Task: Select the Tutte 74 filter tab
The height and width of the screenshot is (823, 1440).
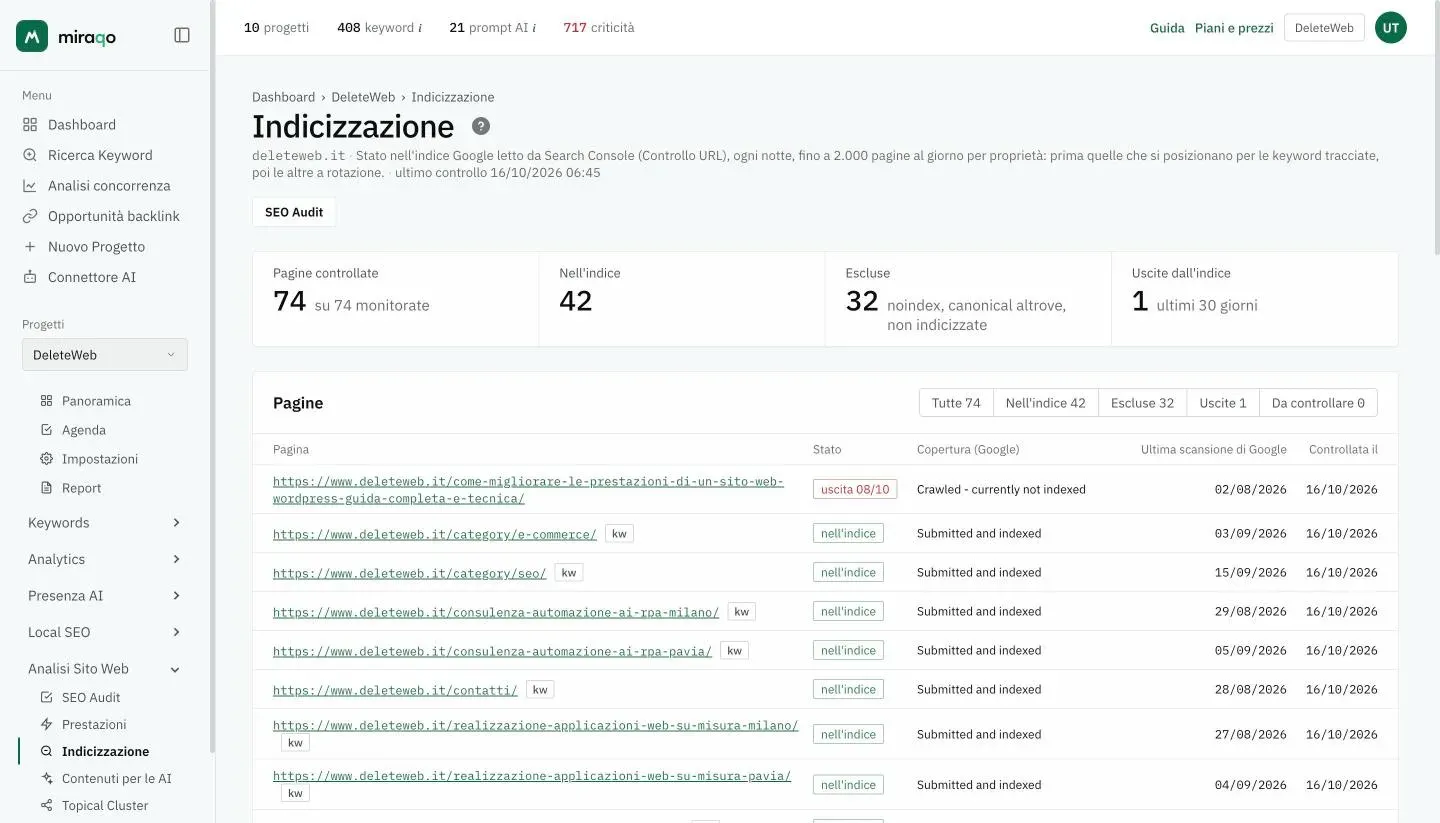Action: tap(956, 403)
